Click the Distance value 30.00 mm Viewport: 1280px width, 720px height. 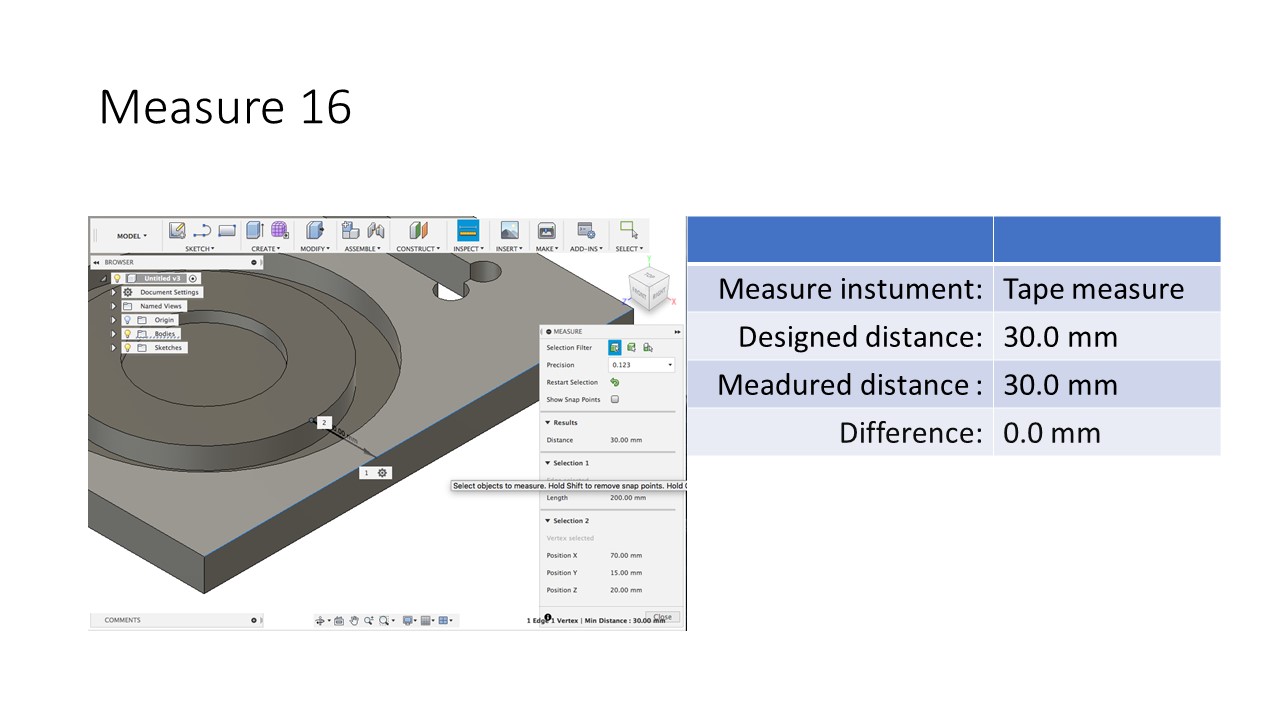coord(626,440)
